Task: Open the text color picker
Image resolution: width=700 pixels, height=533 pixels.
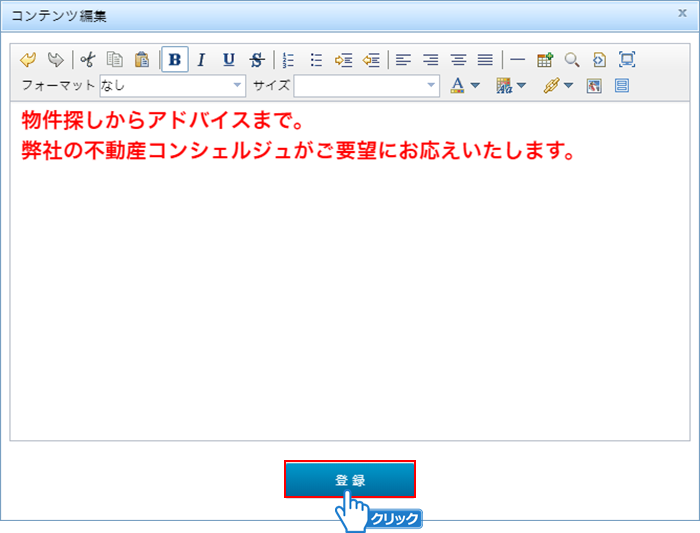Action: tap(458, 86)
